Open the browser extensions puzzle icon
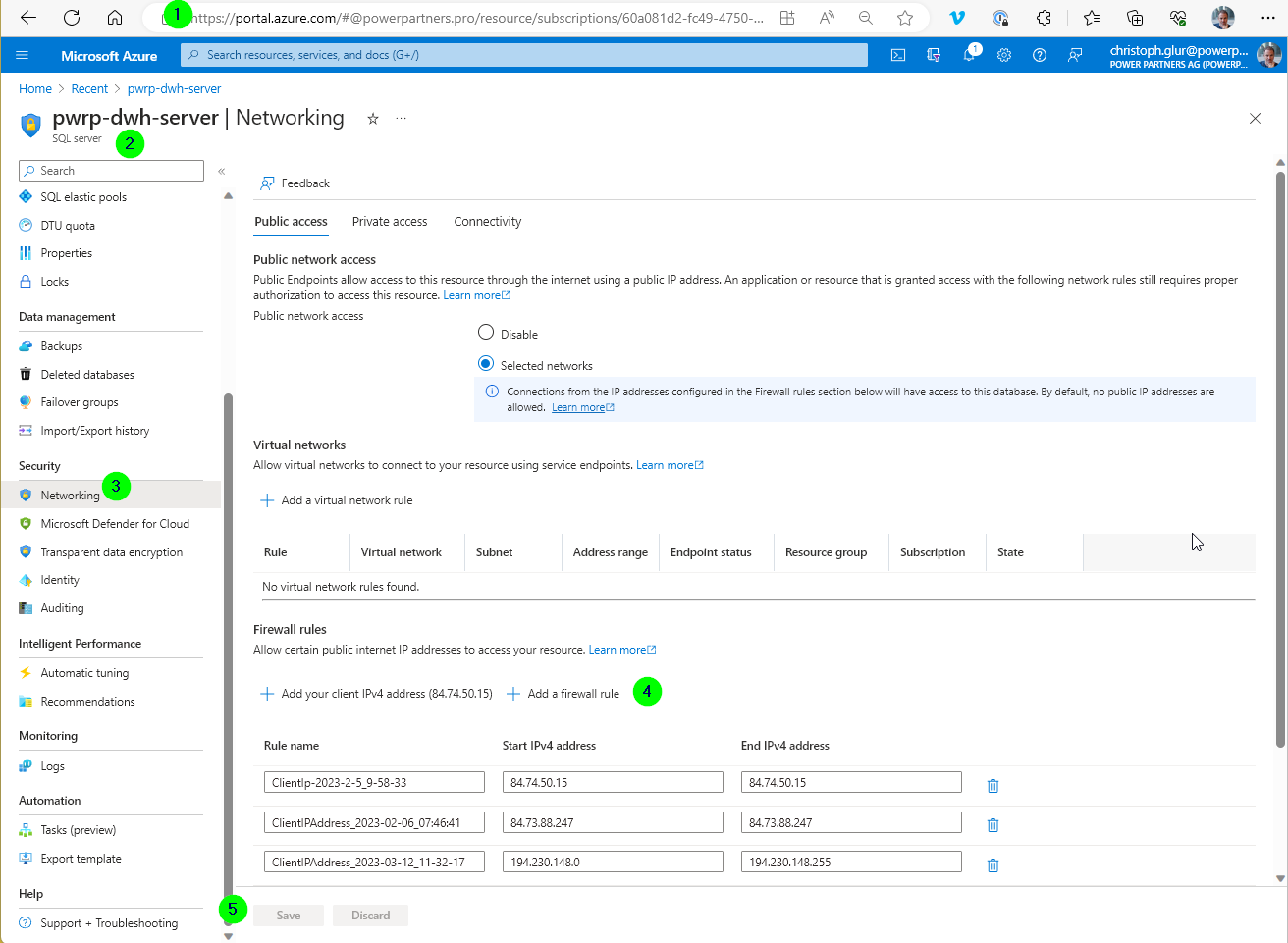The height and width of the screenshot is (943, 1288). click(x=1044, y=18)
